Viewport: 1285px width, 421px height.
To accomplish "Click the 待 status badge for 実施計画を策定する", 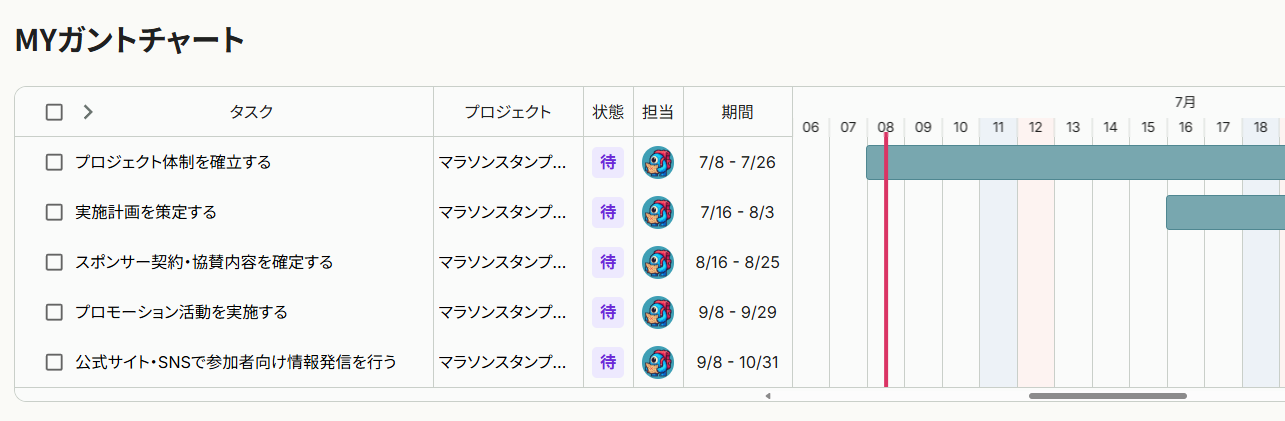I will 608,212.
